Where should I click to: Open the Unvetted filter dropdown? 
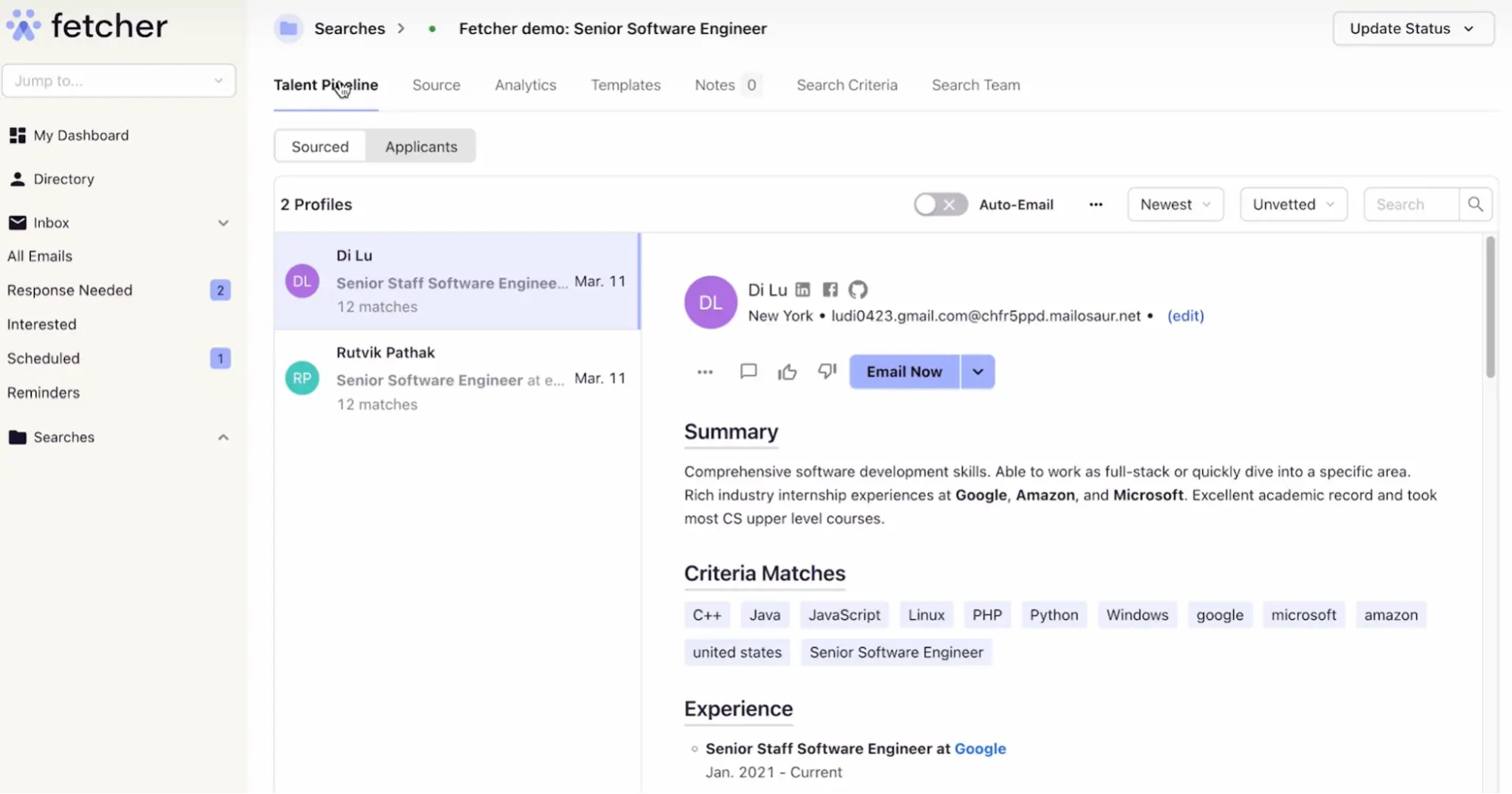coord(1293,204)
